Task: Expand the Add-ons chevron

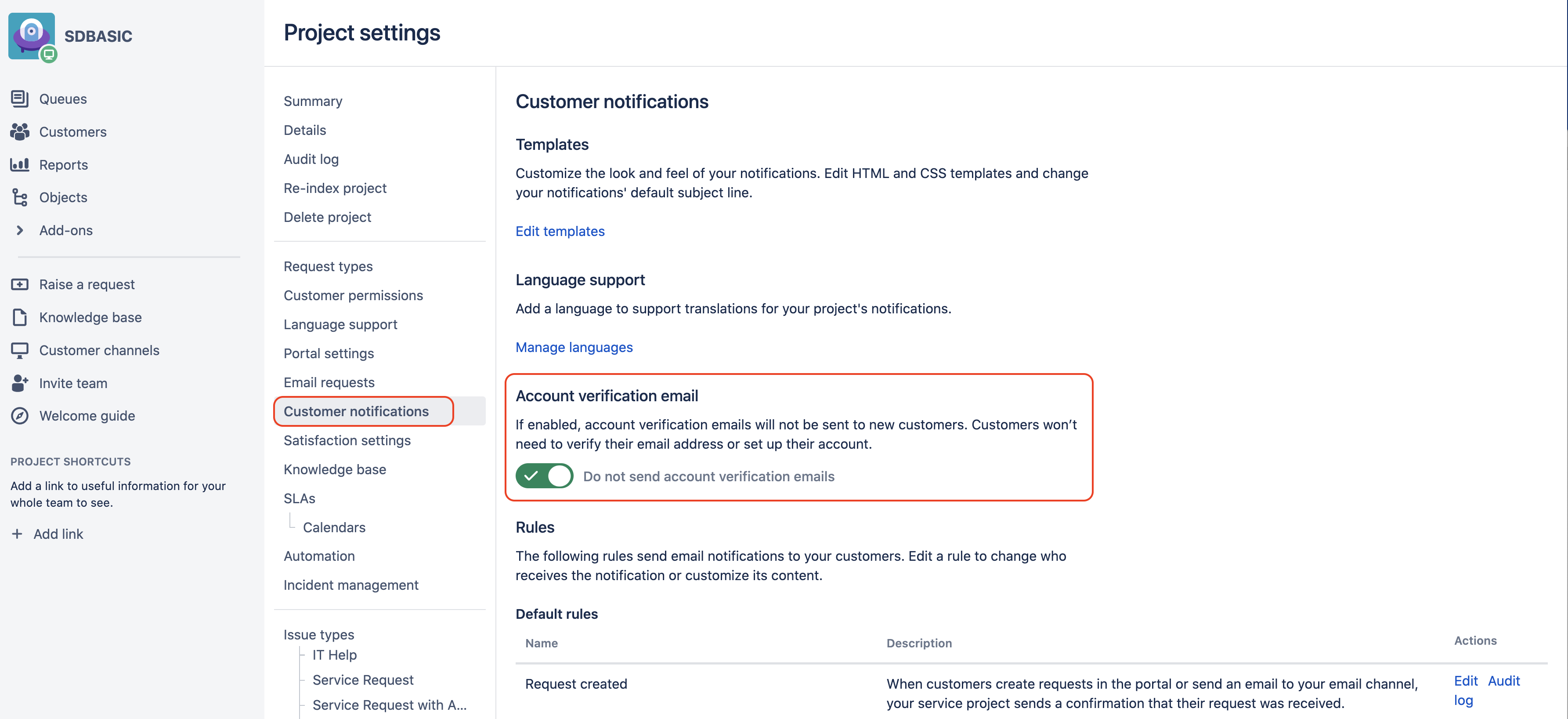Action: tap(19, 230)
